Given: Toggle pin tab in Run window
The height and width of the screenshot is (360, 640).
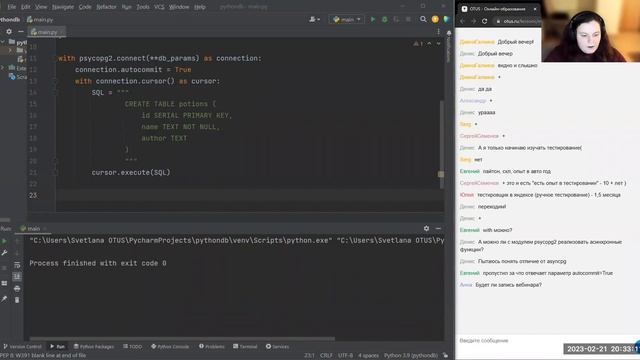Looking at the screenshot, I should coord(4,300).
